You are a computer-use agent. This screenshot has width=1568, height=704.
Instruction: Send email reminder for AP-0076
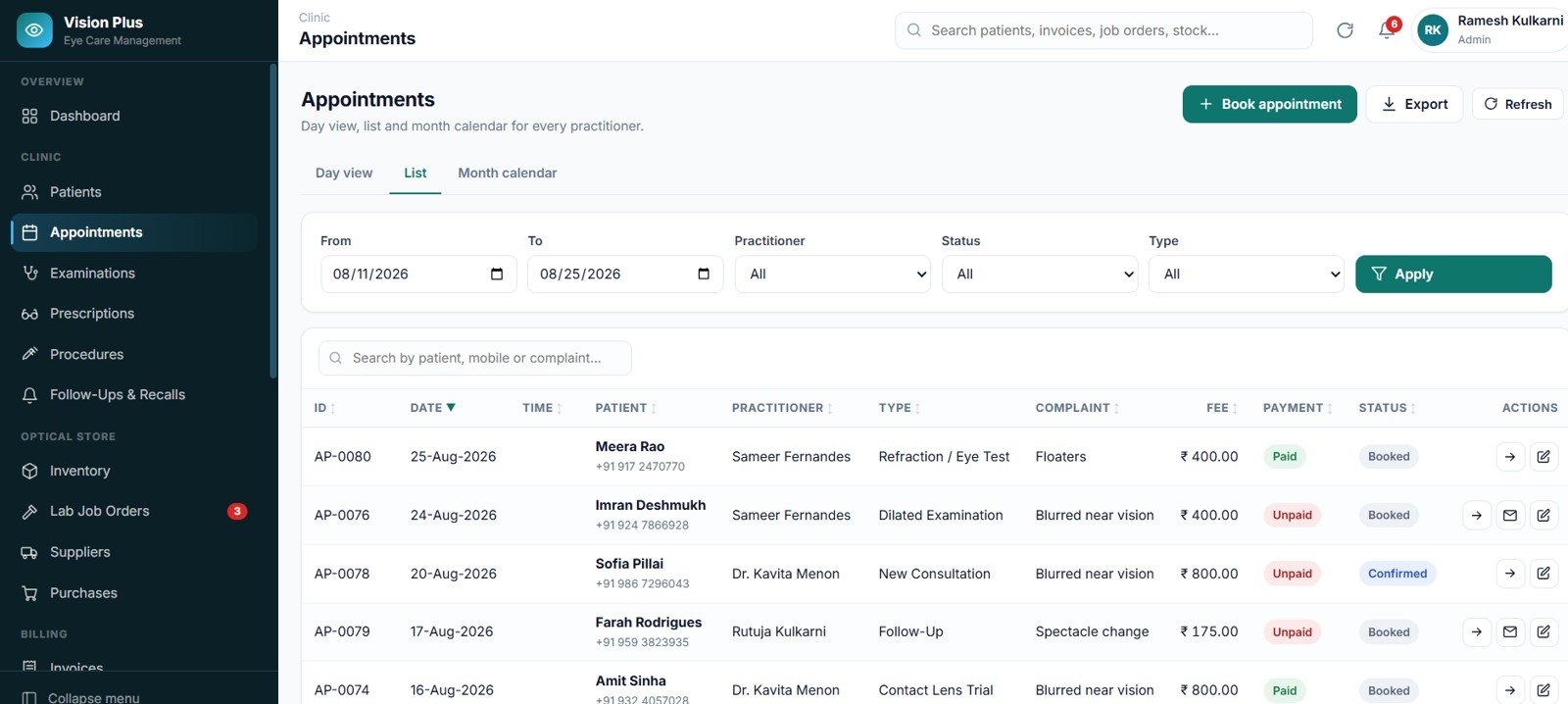tap(1510, 516)
